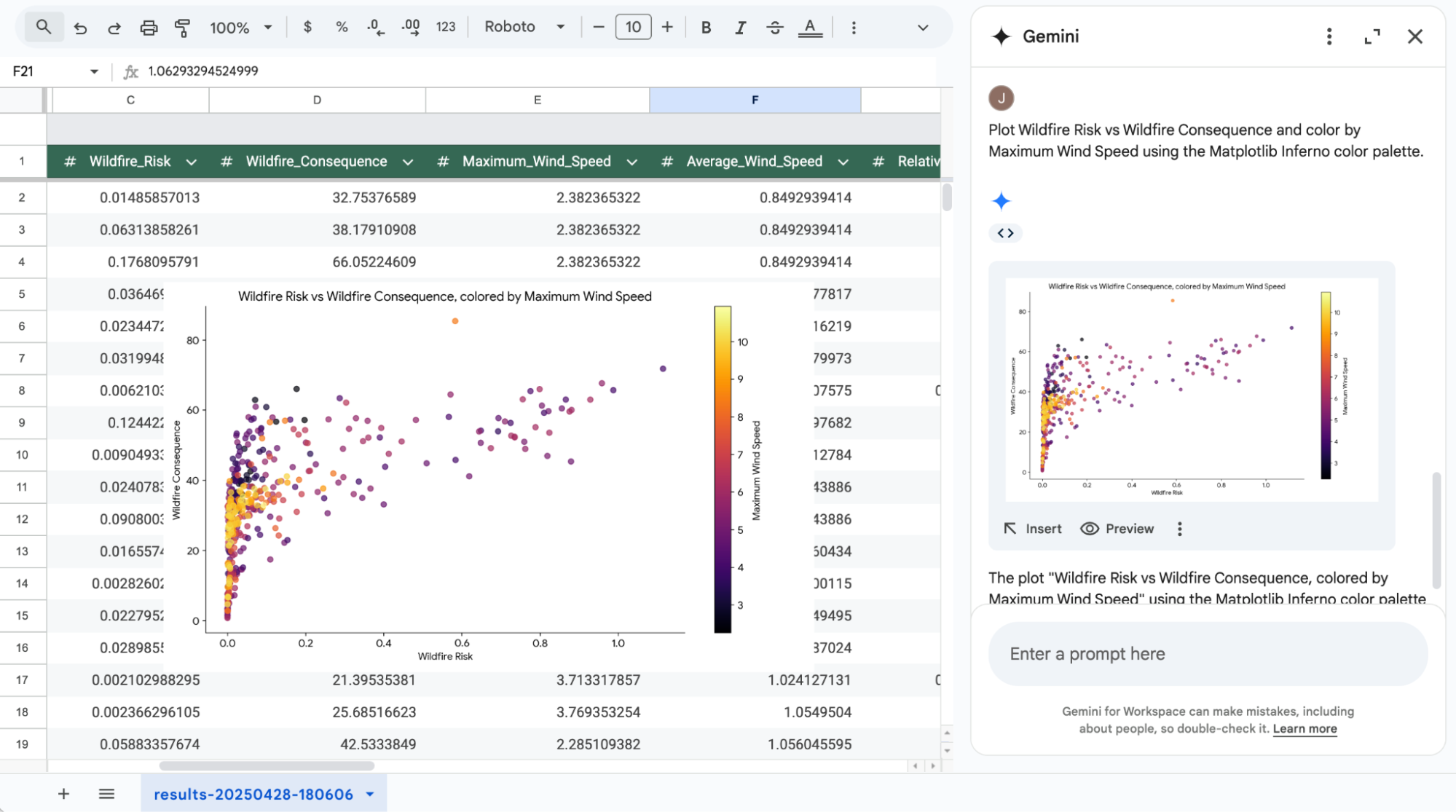Open the Learn more link
1456x812 pixels.
tap(1305, 728)
